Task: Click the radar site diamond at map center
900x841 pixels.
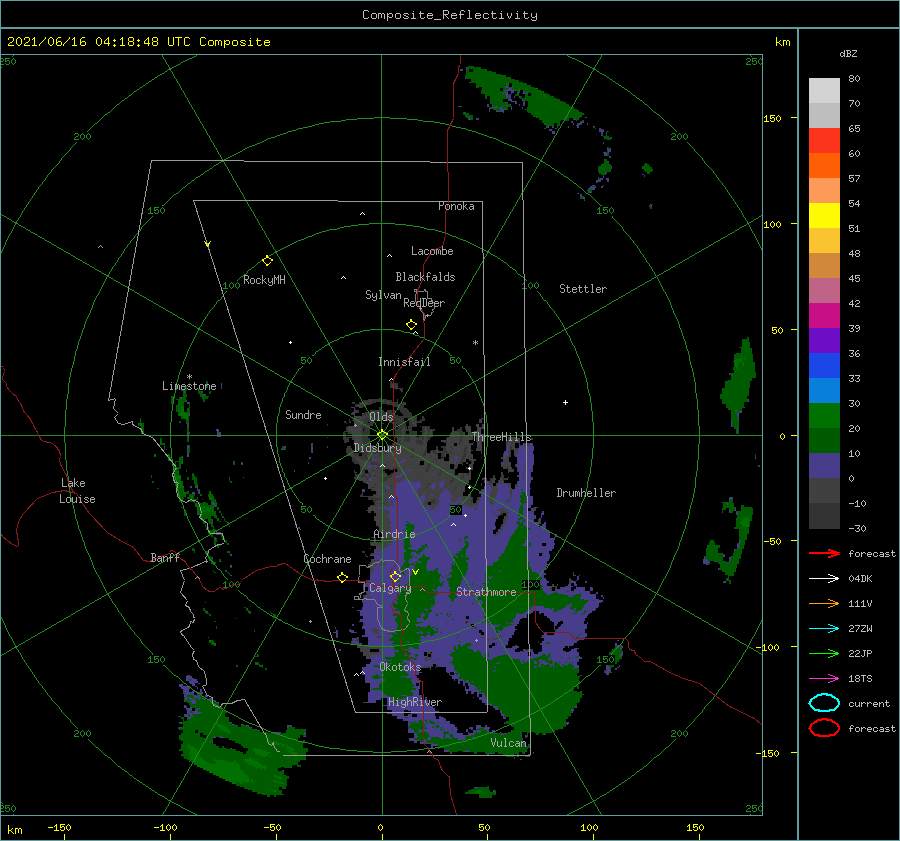Action: (382, 435)
